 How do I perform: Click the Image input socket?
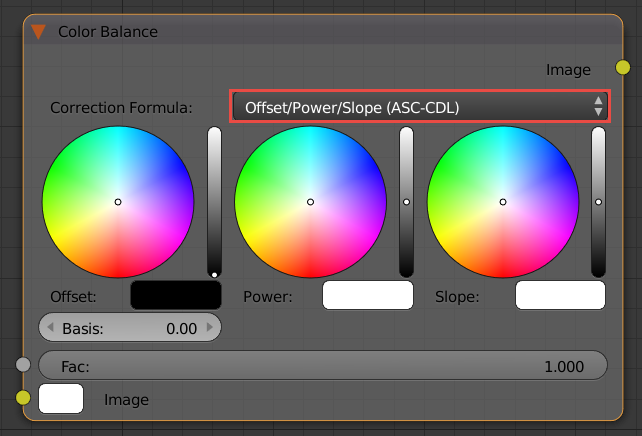[x=23, y=397]
